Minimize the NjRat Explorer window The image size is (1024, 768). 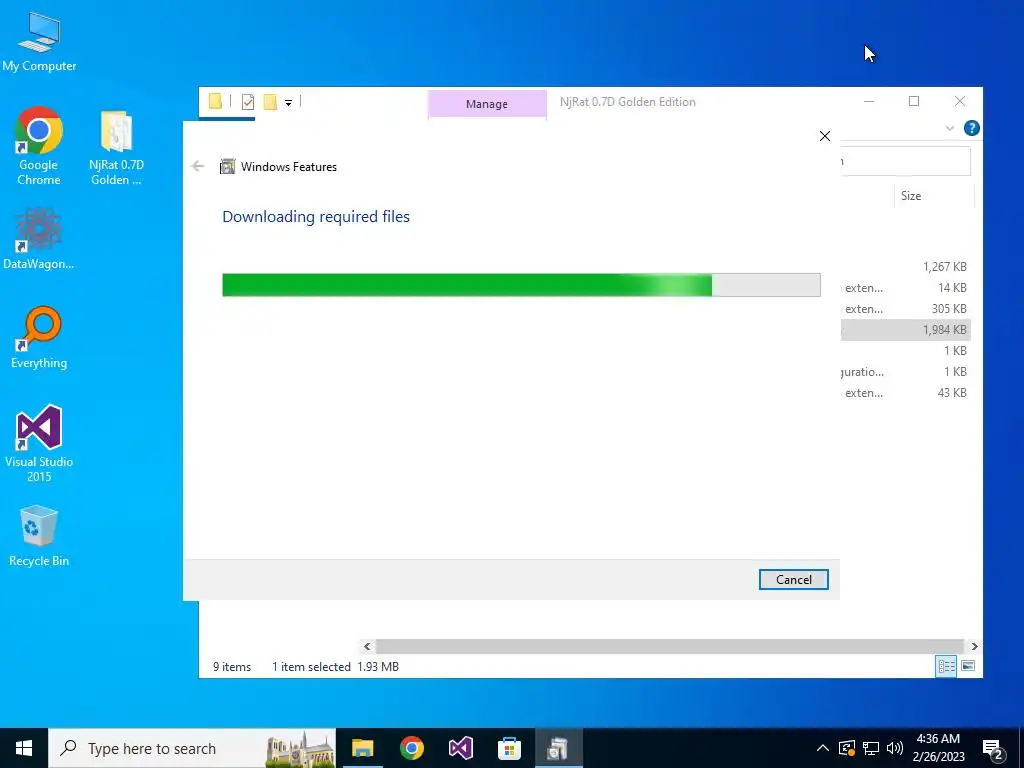[x=869, y=101]
